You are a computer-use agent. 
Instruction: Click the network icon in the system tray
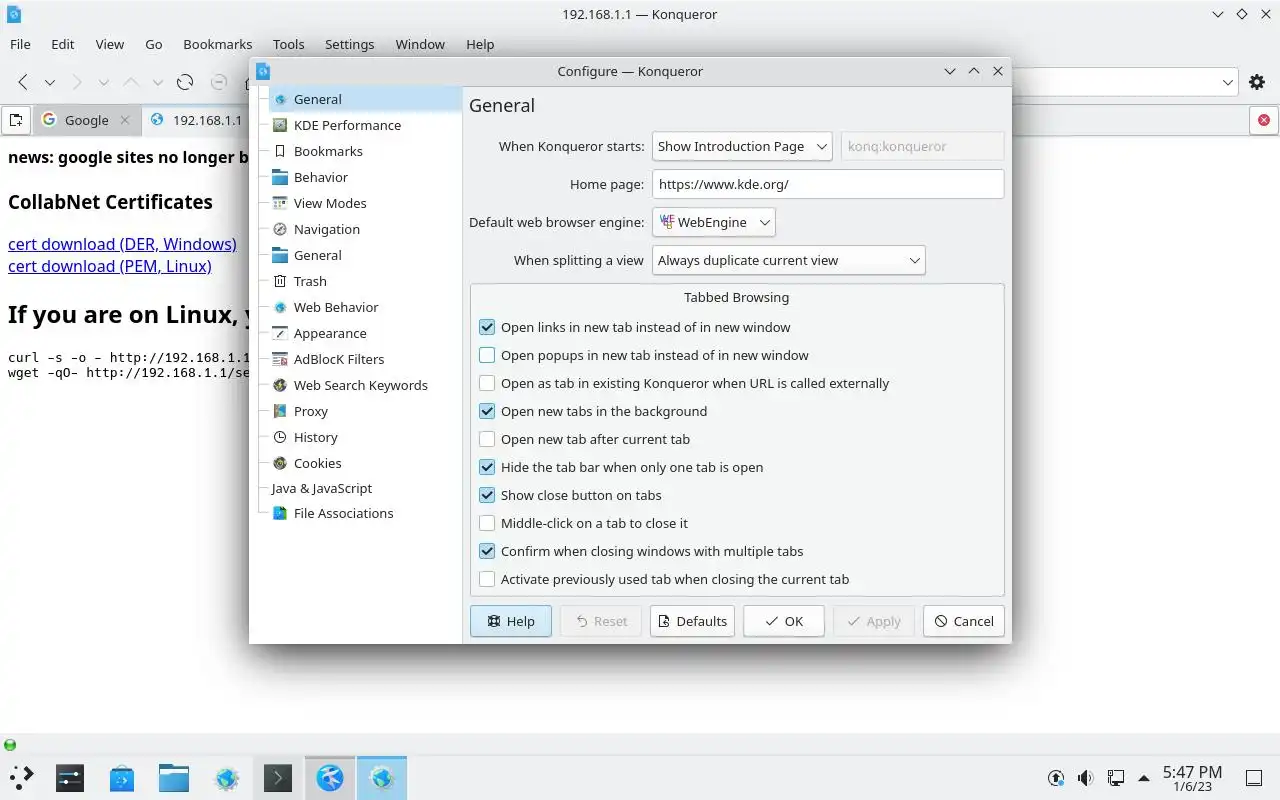pos(1115,778)
